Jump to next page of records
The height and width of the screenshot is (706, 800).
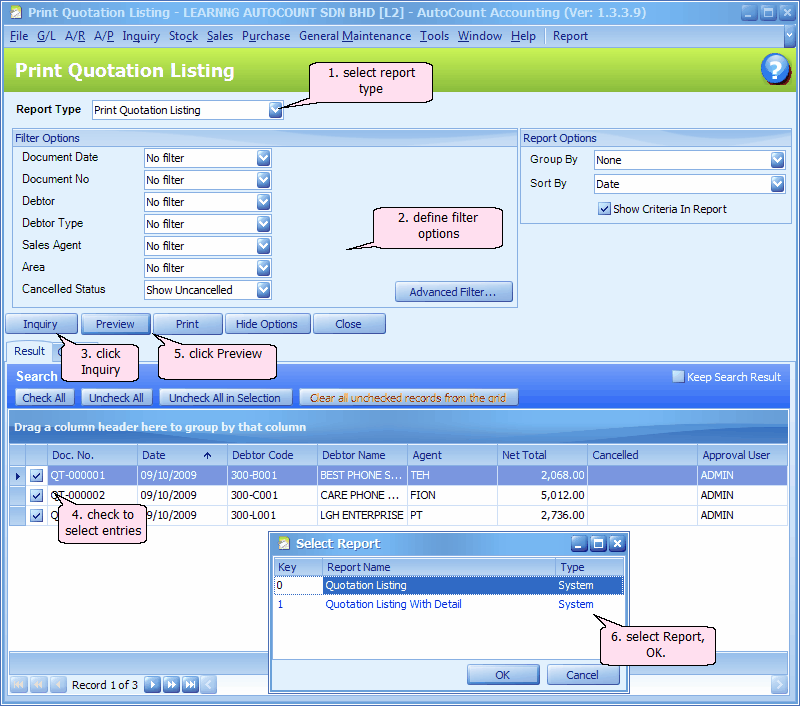point(171,685)
